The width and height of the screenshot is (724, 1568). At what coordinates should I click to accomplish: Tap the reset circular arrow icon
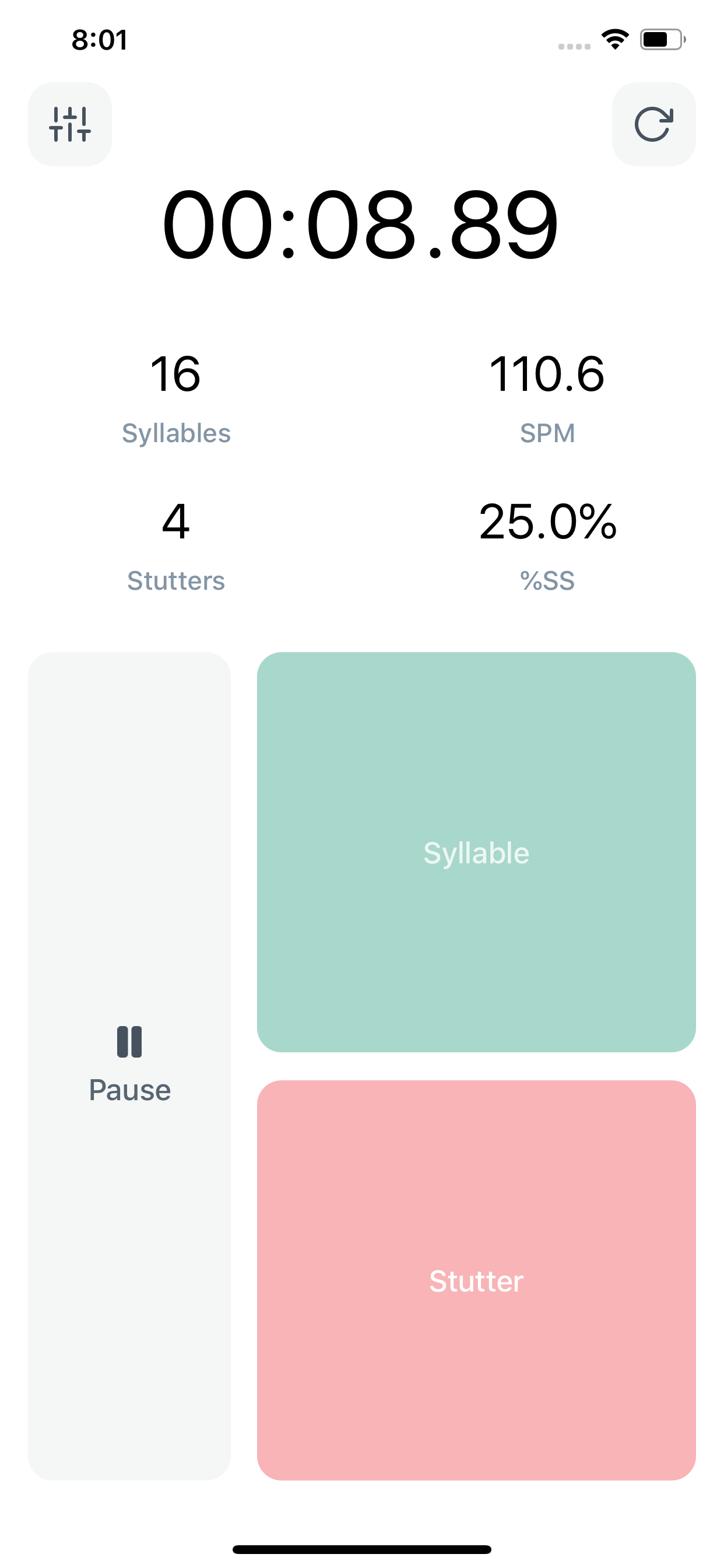click(653, 124)
